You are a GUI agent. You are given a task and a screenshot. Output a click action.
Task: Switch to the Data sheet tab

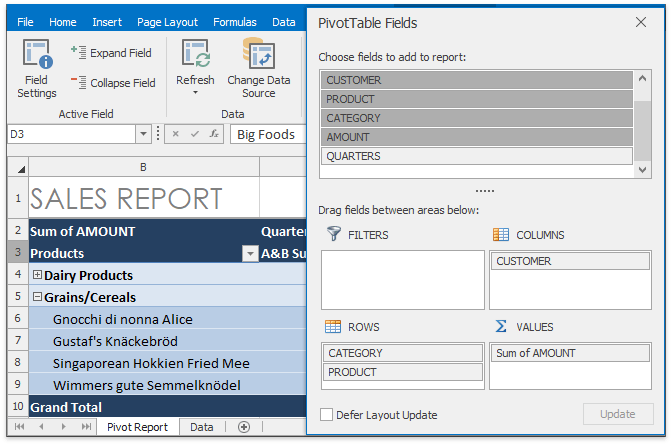(x=201, y=427)
